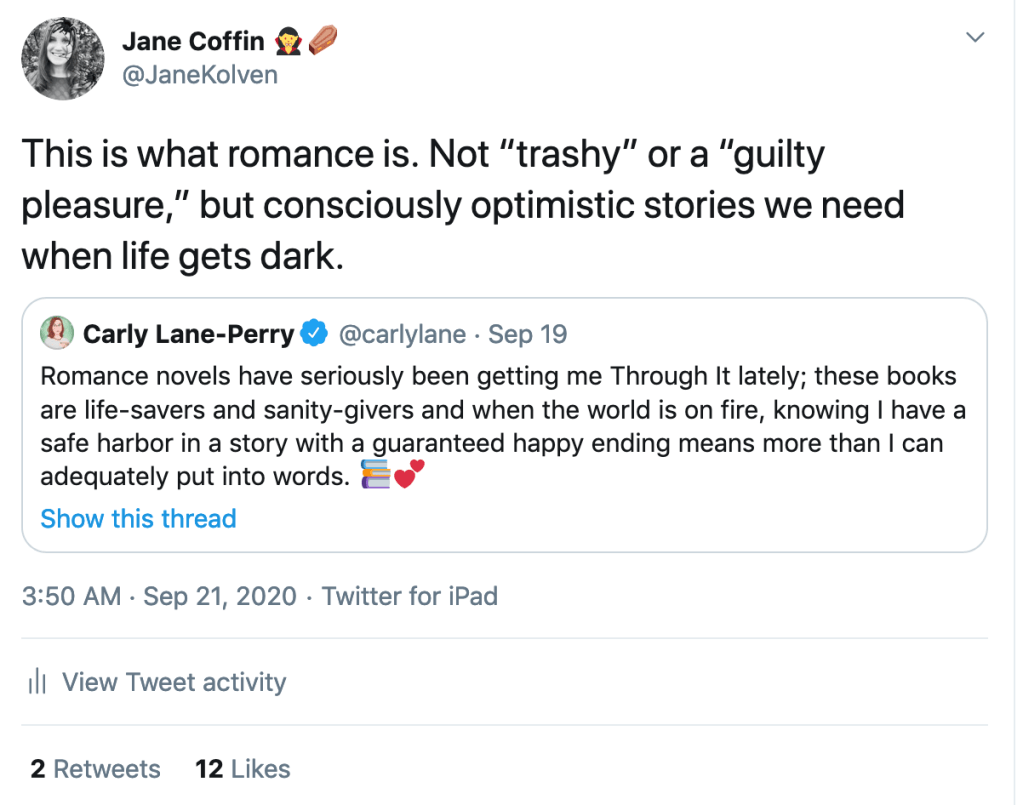Click the blue verified badge
Image resolution: width=1023 pixels, height=805 pixels.
(x=316, y=334)
